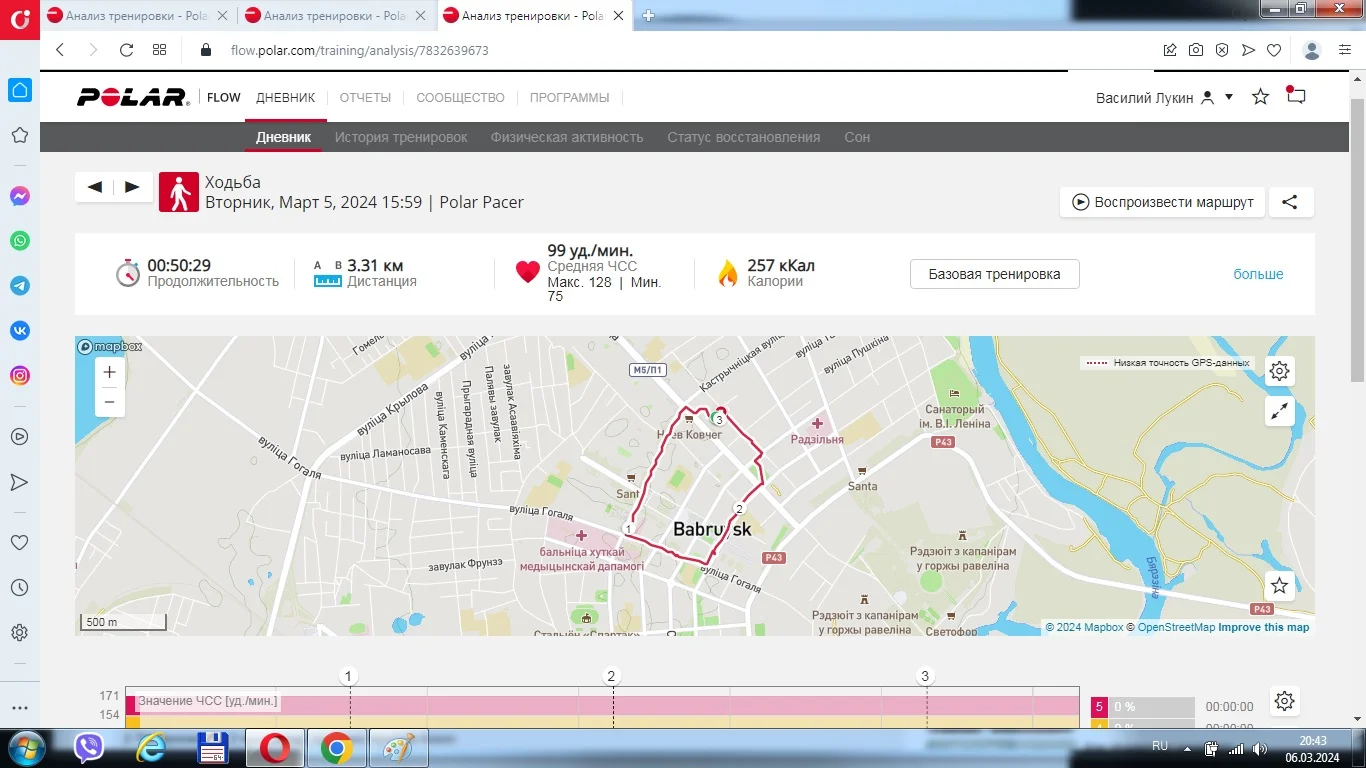Click the padlock site security icon
The height and width of the screenshot is (768, 1366).
[x=207, y=50]
